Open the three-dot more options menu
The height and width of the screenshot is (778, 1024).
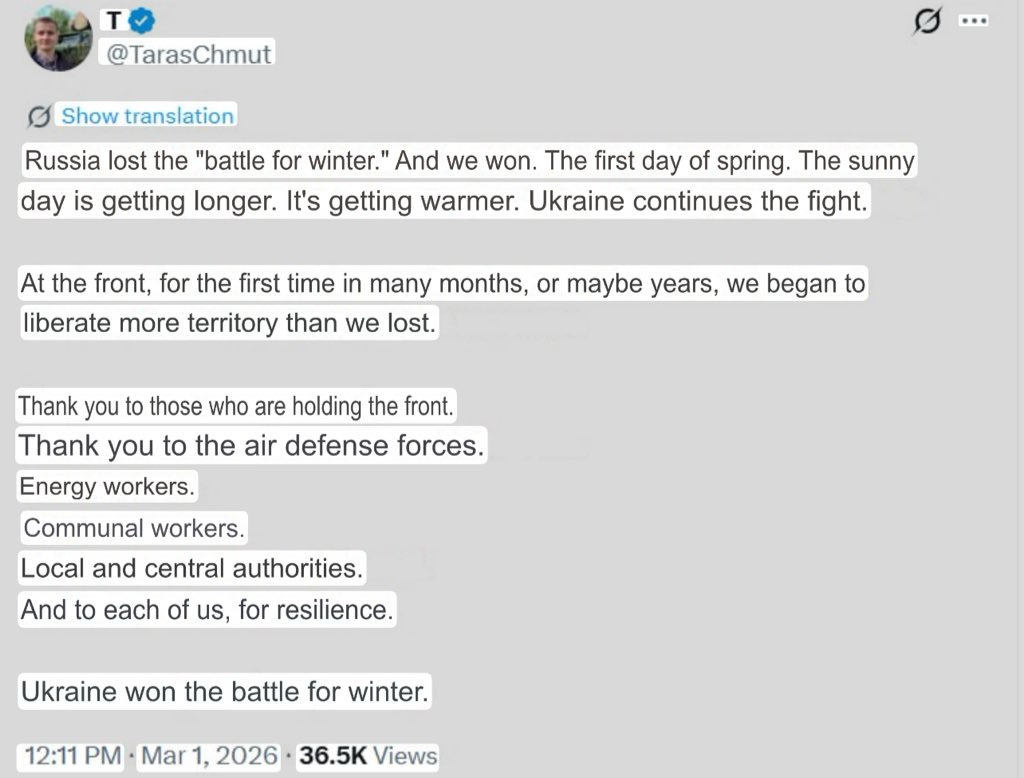973,21
